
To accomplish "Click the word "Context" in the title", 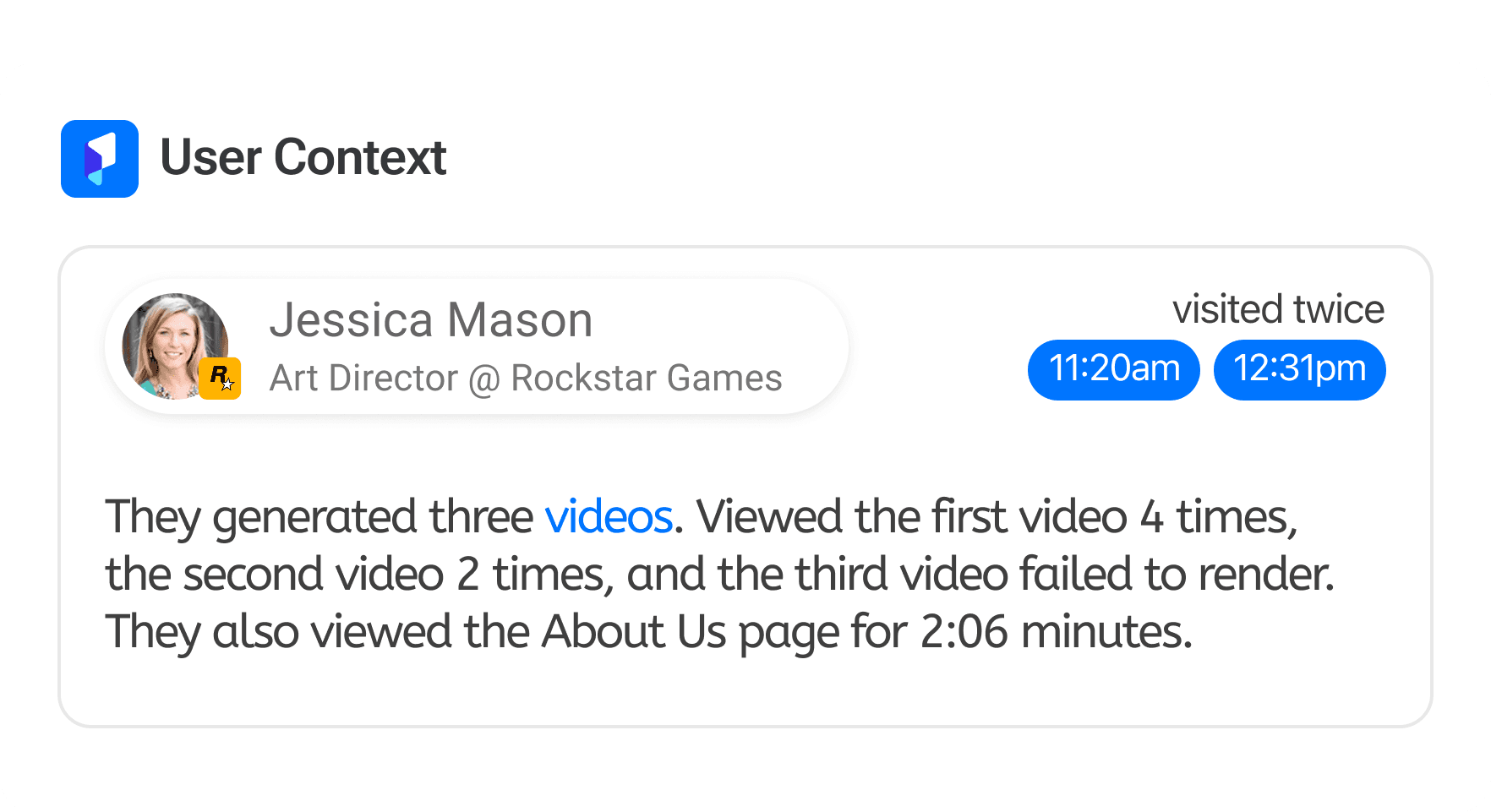I will pos(360,158).
